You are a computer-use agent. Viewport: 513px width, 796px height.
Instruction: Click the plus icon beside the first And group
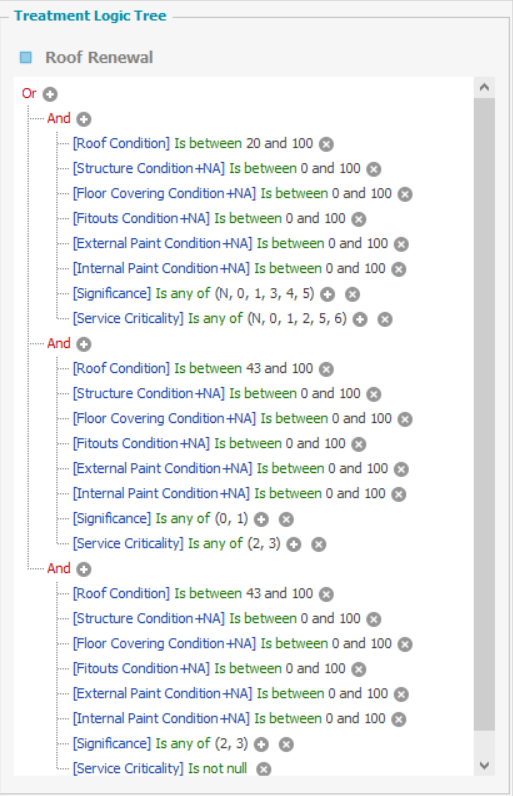(x=84, y=119)
